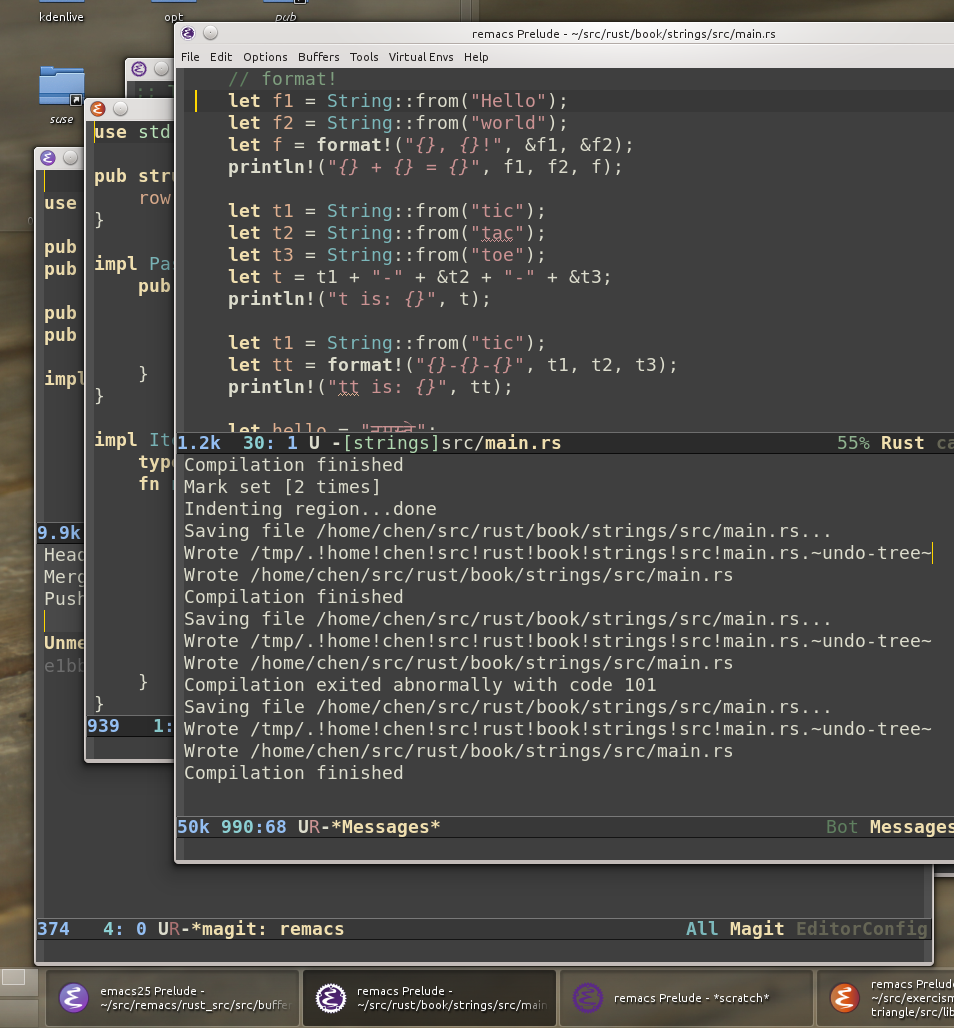
Task: Click the 'Indenting region...done' message line
Action: (x=310, y=509)
